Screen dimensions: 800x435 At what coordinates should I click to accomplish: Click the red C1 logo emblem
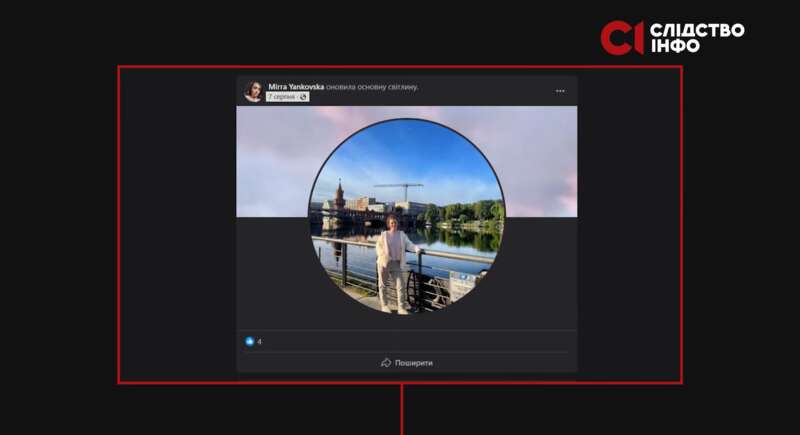tap(620, 38)
